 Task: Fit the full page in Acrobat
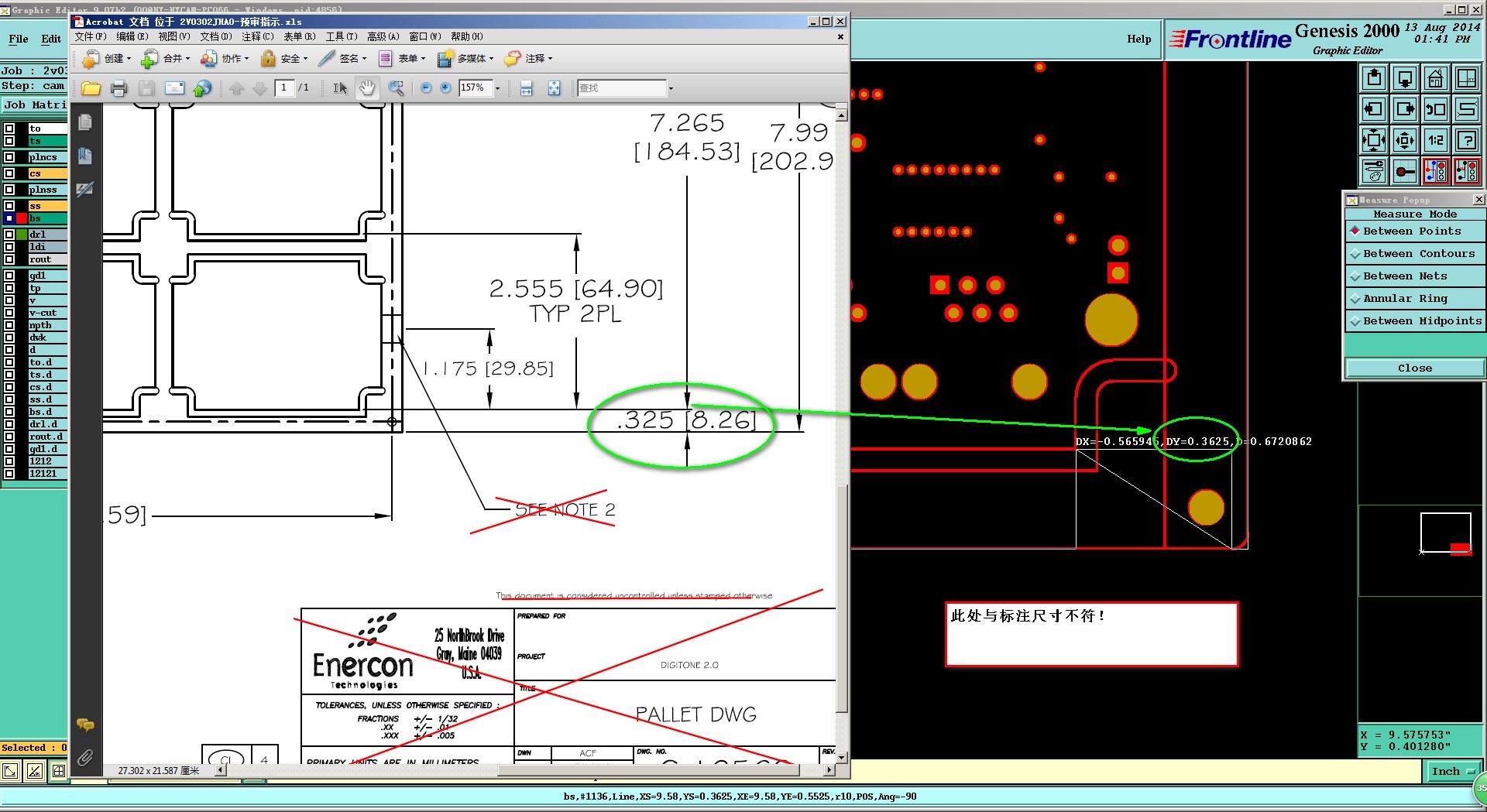(x=555, y=88)
